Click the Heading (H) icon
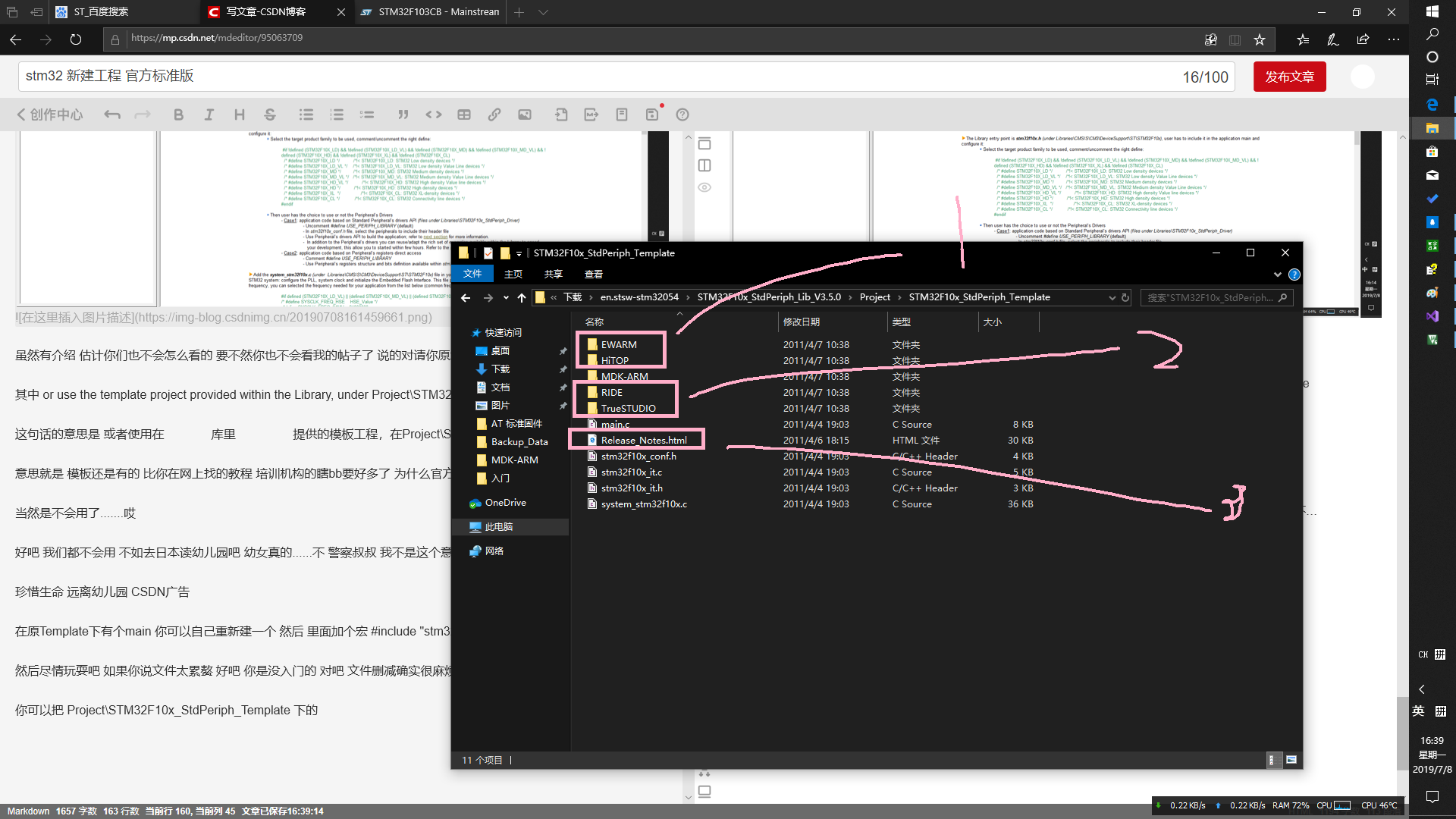Screen dimensions: 1456x819 [239, 115]
